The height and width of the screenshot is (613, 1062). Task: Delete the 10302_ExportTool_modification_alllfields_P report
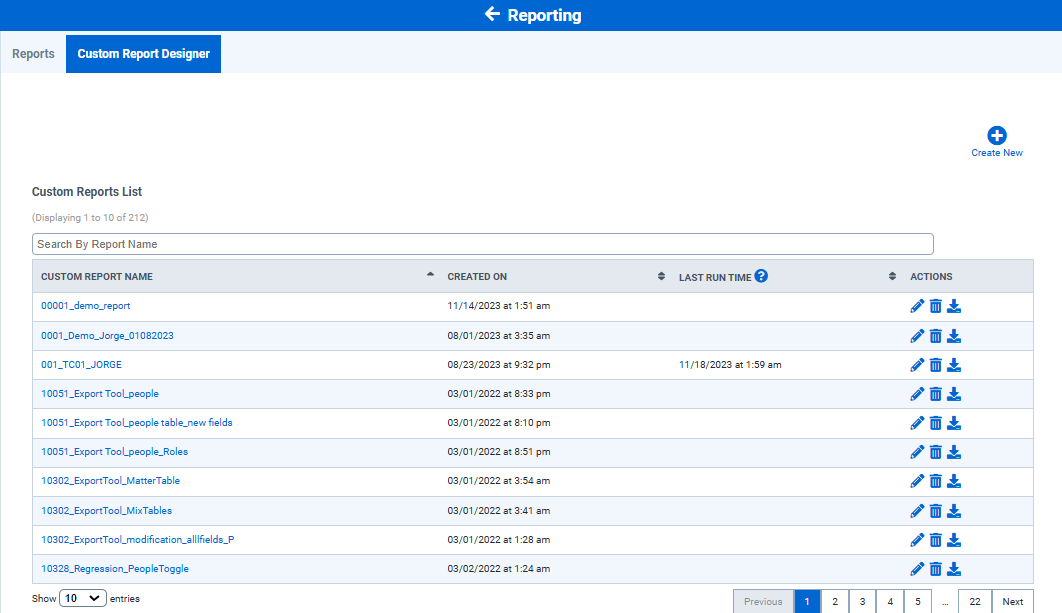click(x=935, y=541)
